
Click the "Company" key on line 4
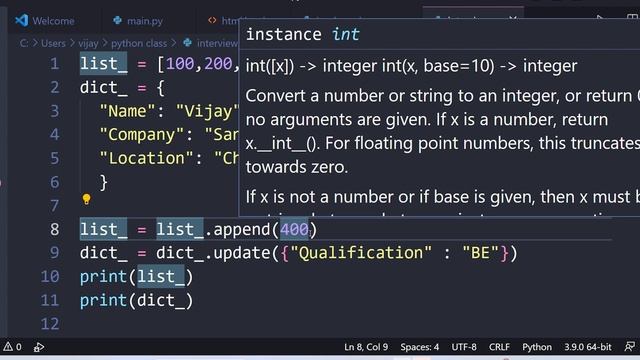point(142,135)
